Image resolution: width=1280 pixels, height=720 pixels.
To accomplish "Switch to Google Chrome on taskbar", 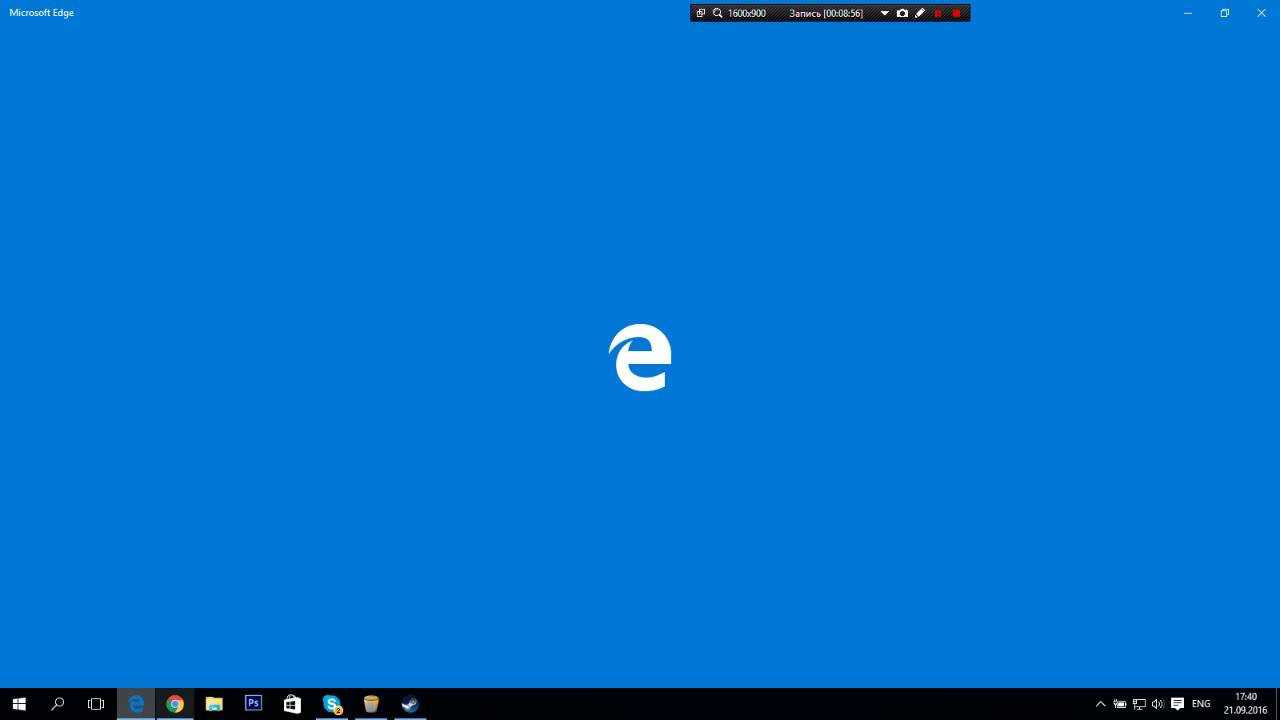I will coord(175,704).
